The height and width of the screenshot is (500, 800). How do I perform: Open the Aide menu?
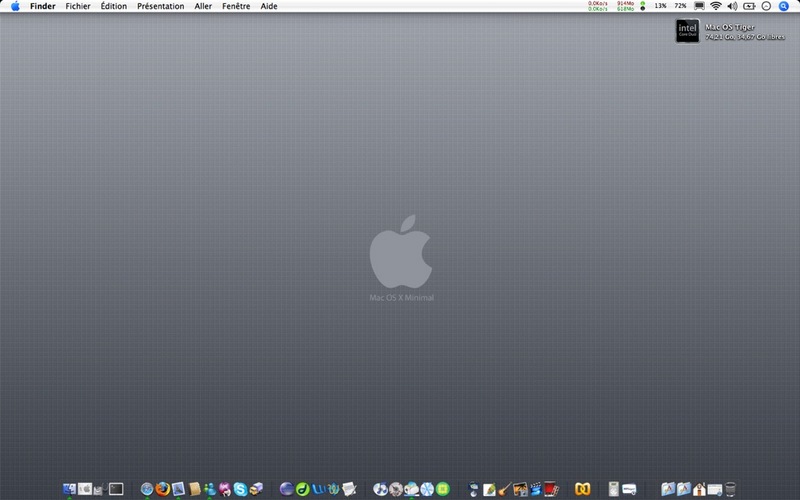(269, 6)
